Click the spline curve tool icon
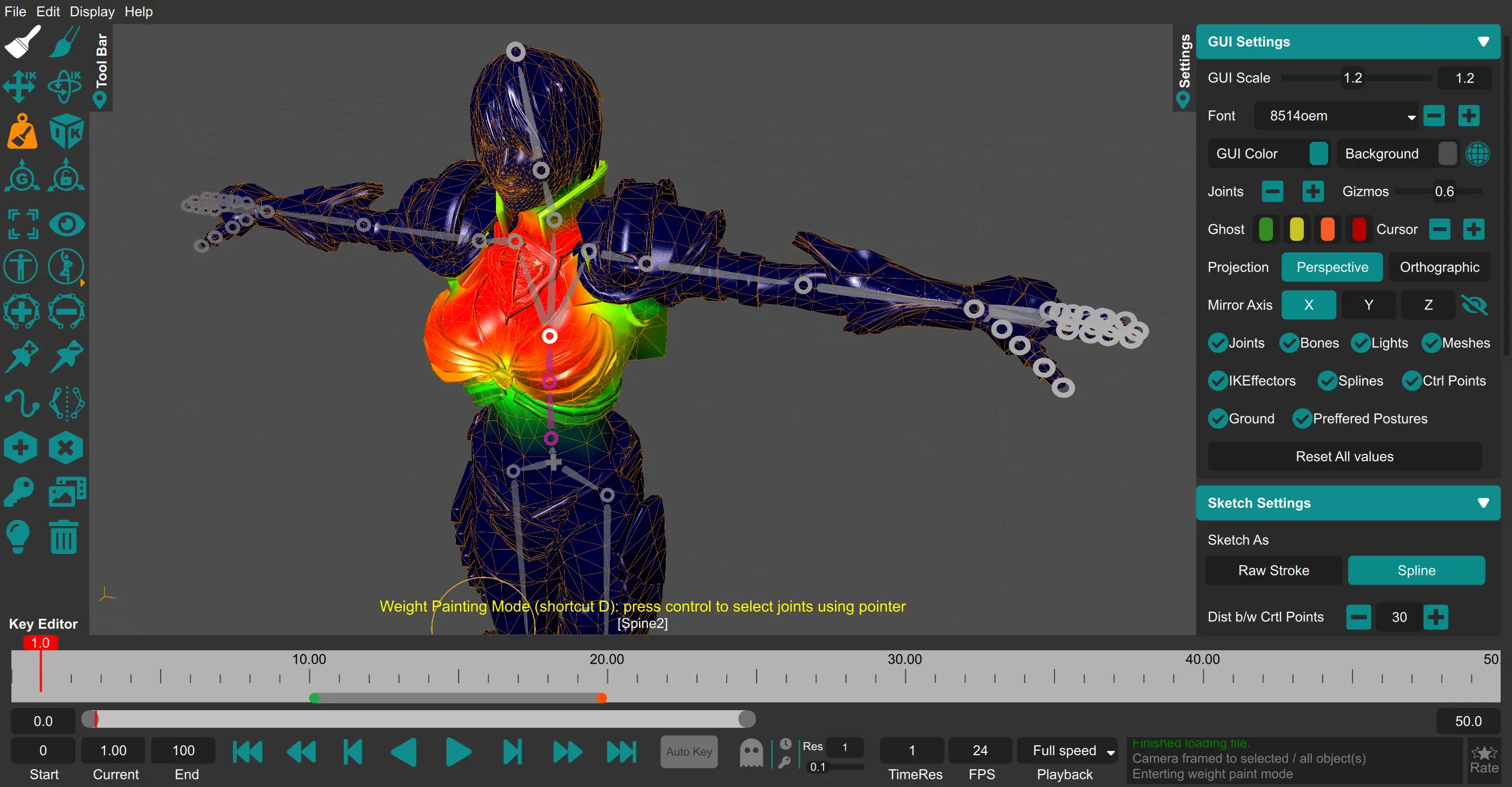Viewport: 1512px width, 787px height. 22,403
